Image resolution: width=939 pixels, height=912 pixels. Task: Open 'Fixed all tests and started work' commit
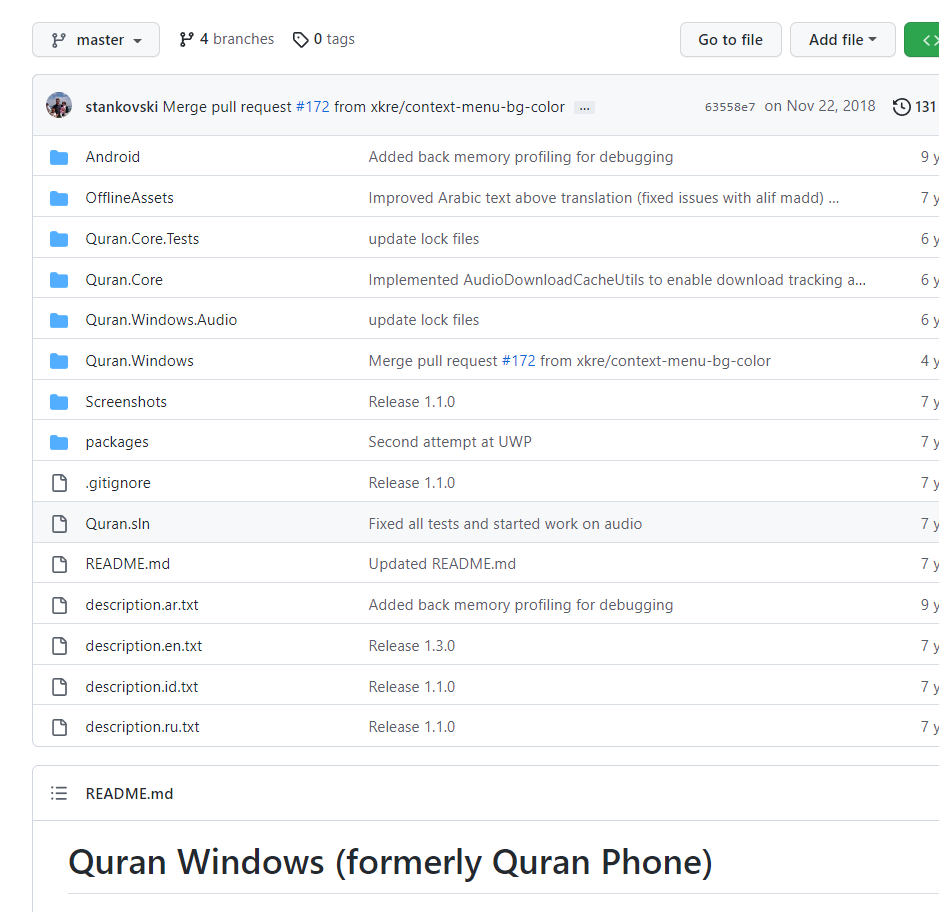pos(505,524)
